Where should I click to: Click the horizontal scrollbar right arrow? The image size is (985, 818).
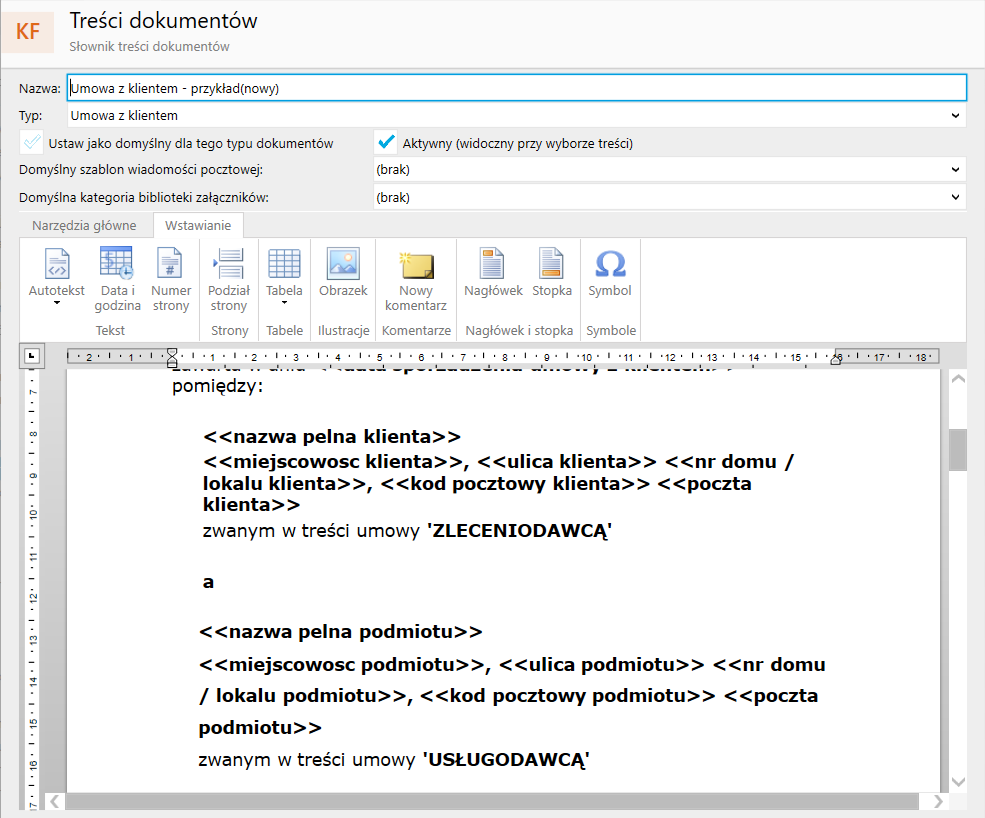point(938,801)
